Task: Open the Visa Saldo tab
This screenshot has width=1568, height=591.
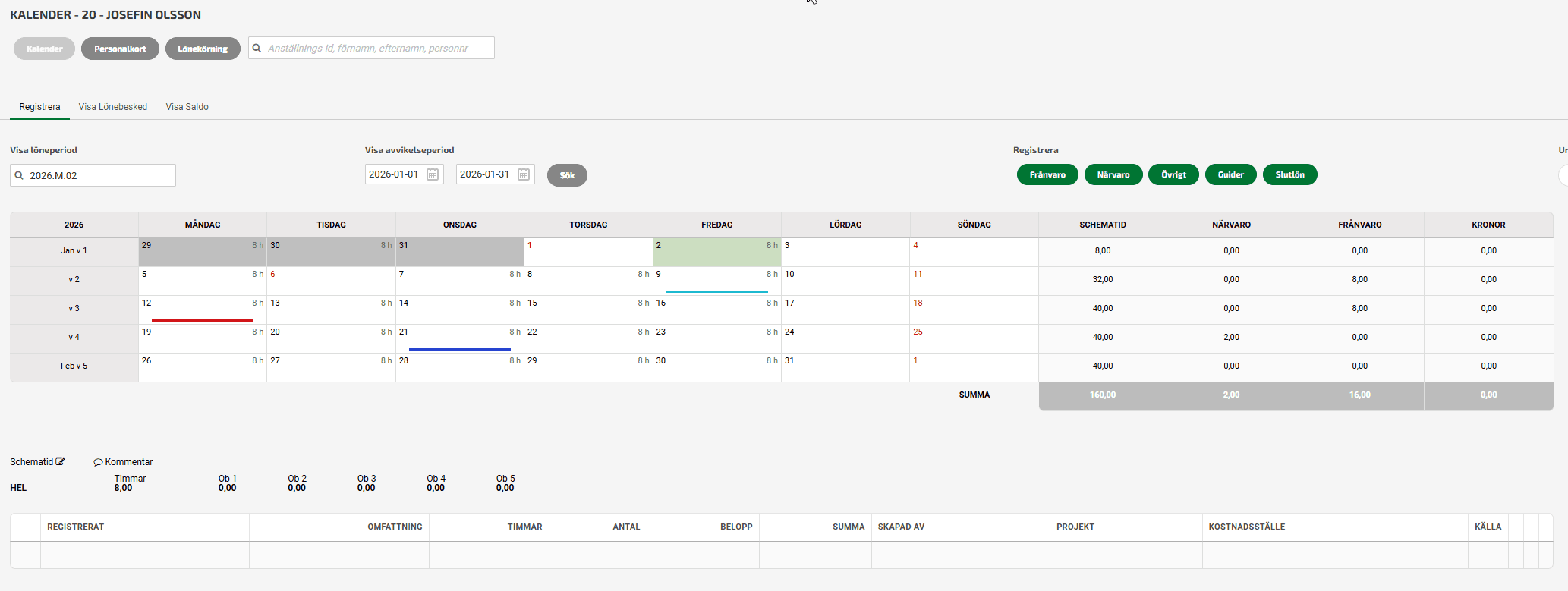Action: (187, 107)
